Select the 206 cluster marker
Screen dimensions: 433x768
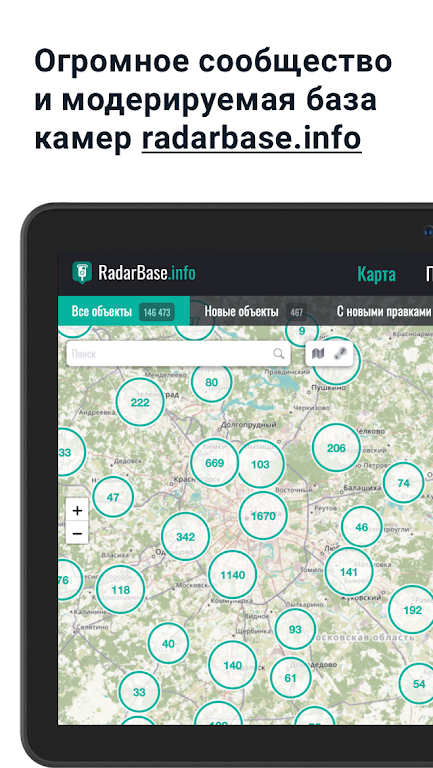point(336,448)
